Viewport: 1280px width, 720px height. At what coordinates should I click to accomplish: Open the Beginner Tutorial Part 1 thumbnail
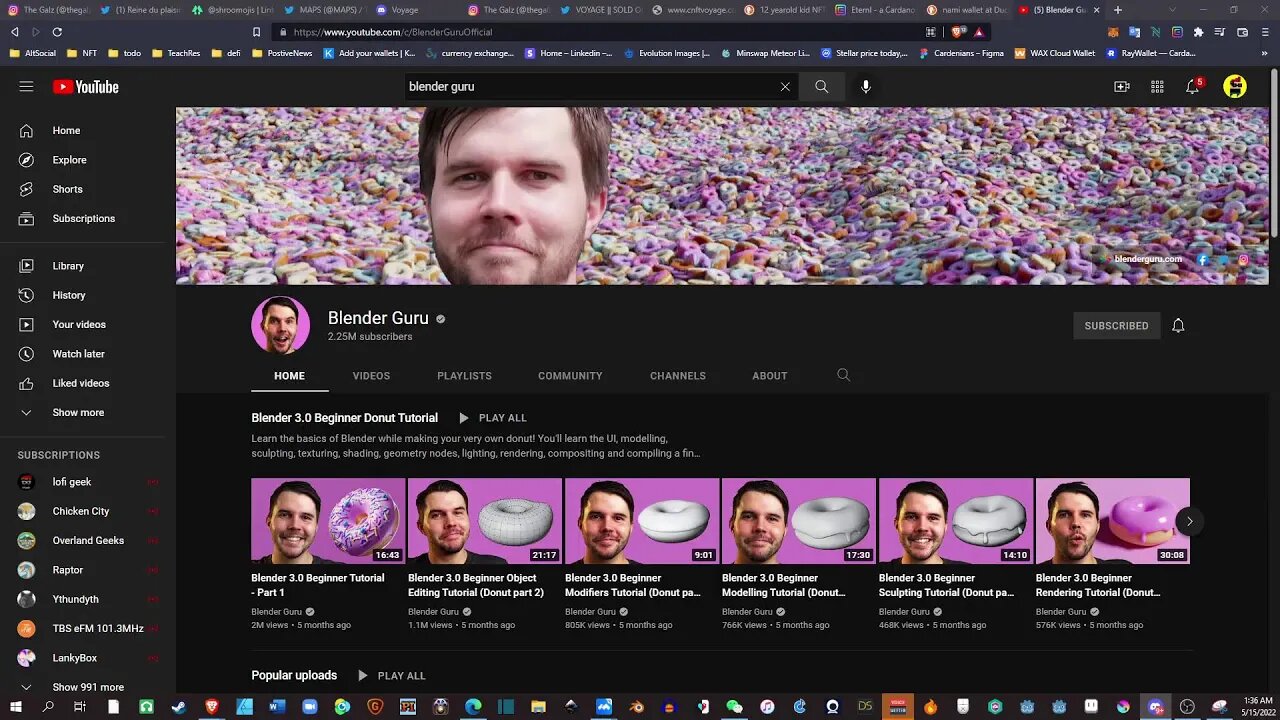[x=328, y=521]
